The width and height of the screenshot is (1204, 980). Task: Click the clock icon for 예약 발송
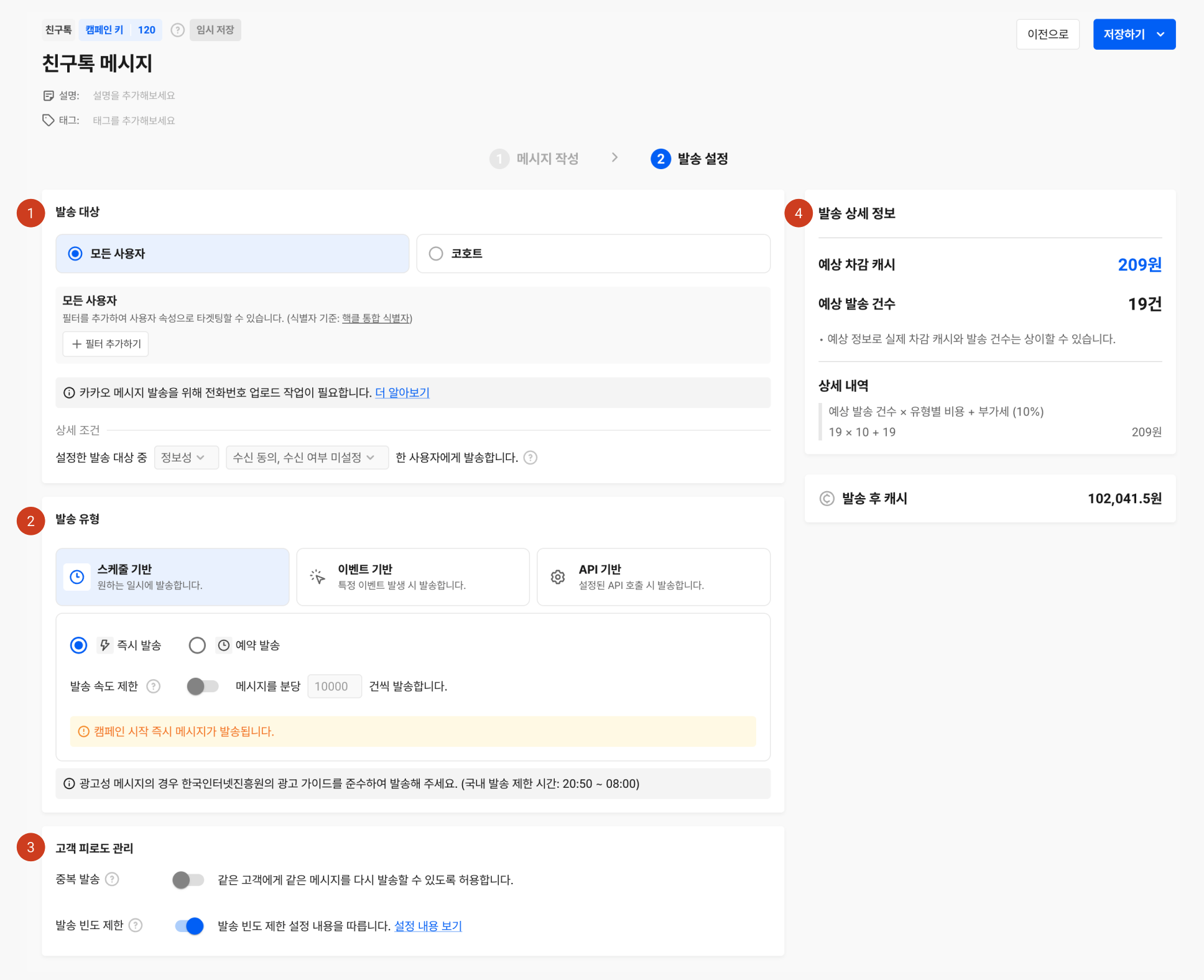click(x=224, y=645)
